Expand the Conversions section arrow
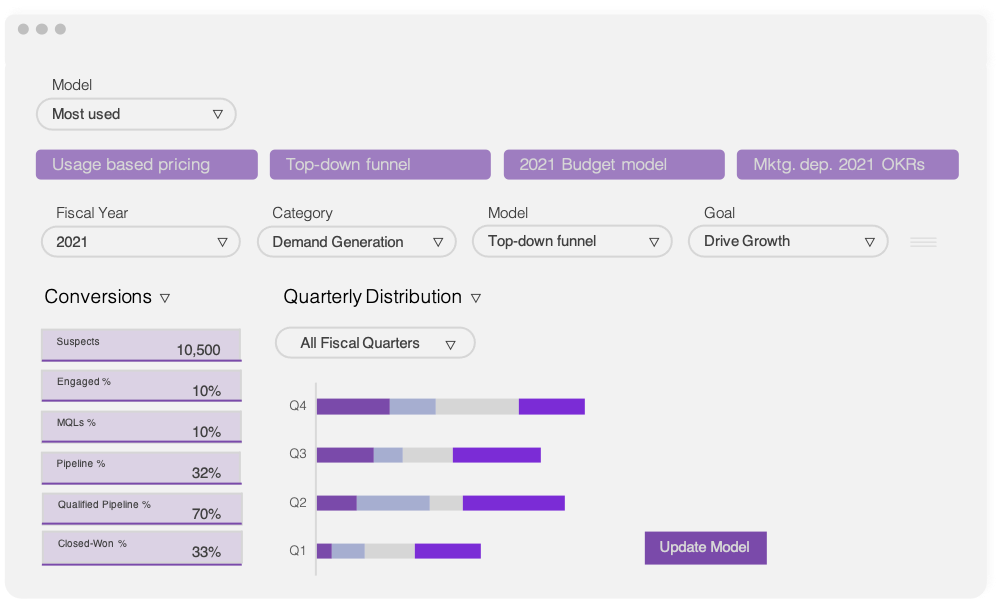The height and width of the screenshot is (604, 999). point(165,298)
